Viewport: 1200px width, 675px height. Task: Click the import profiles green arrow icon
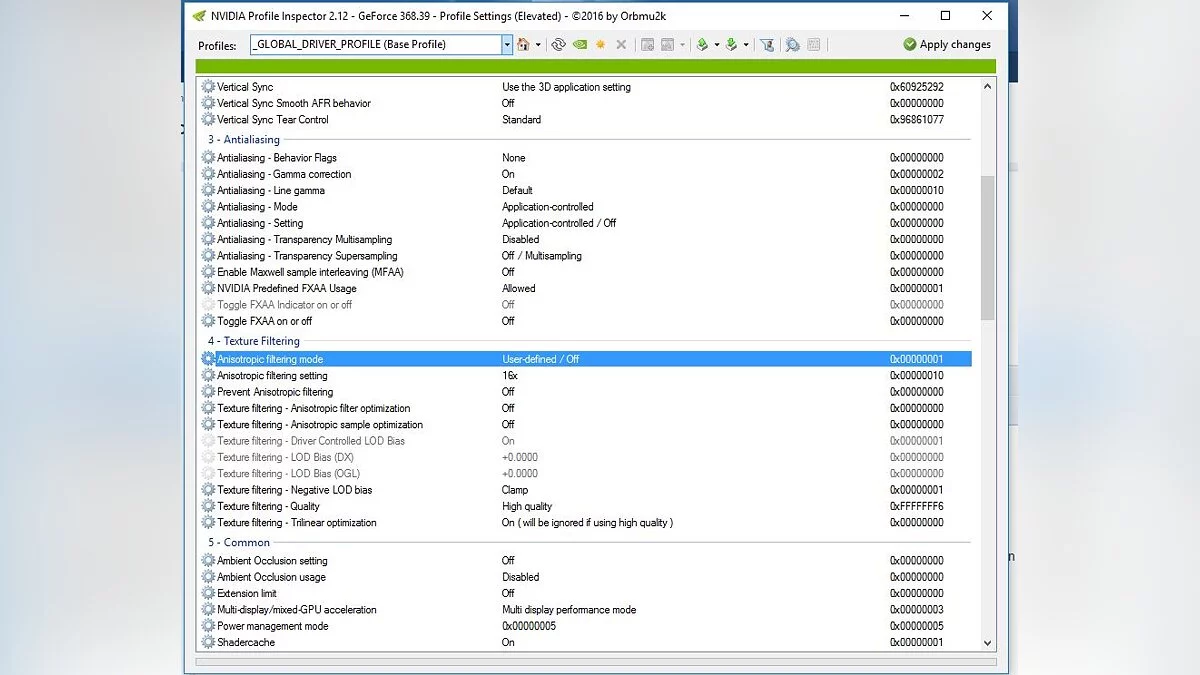click(x=732, y=44)
